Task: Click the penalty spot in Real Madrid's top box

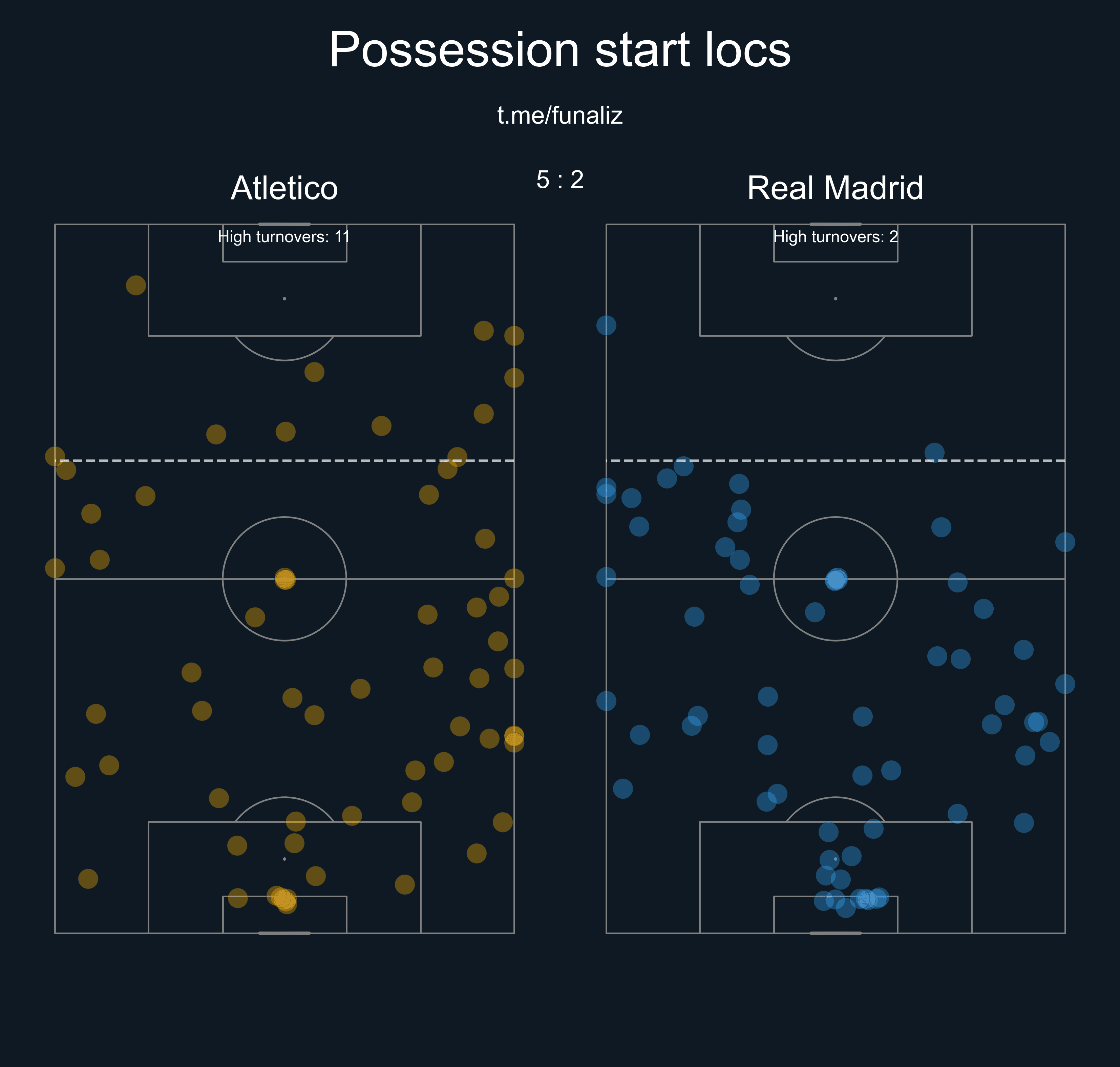Action: pyautogui.click(x=836, y=299)
